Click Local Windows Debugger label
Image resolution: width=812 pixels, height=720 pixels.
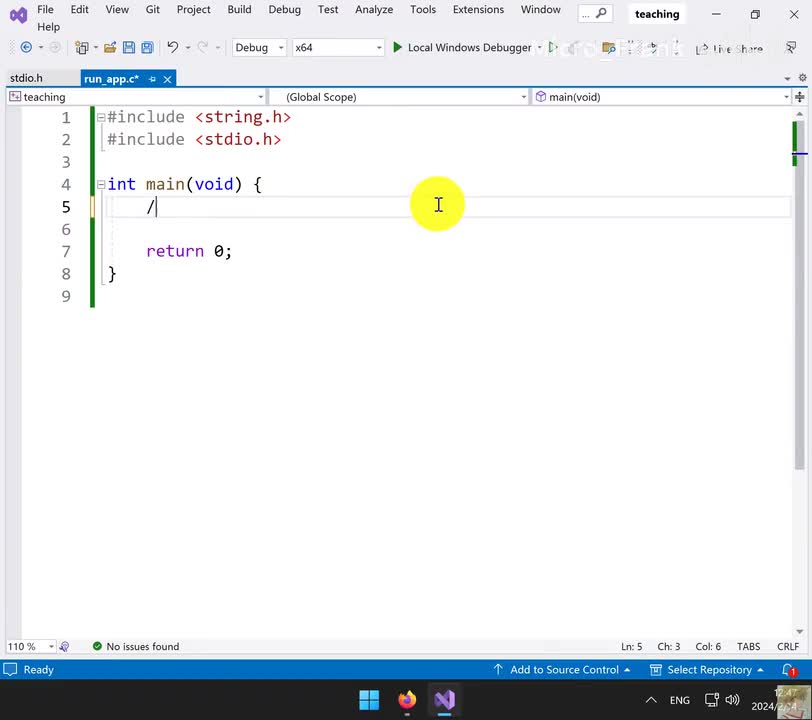pyautogui.click(x=469, y=48)
